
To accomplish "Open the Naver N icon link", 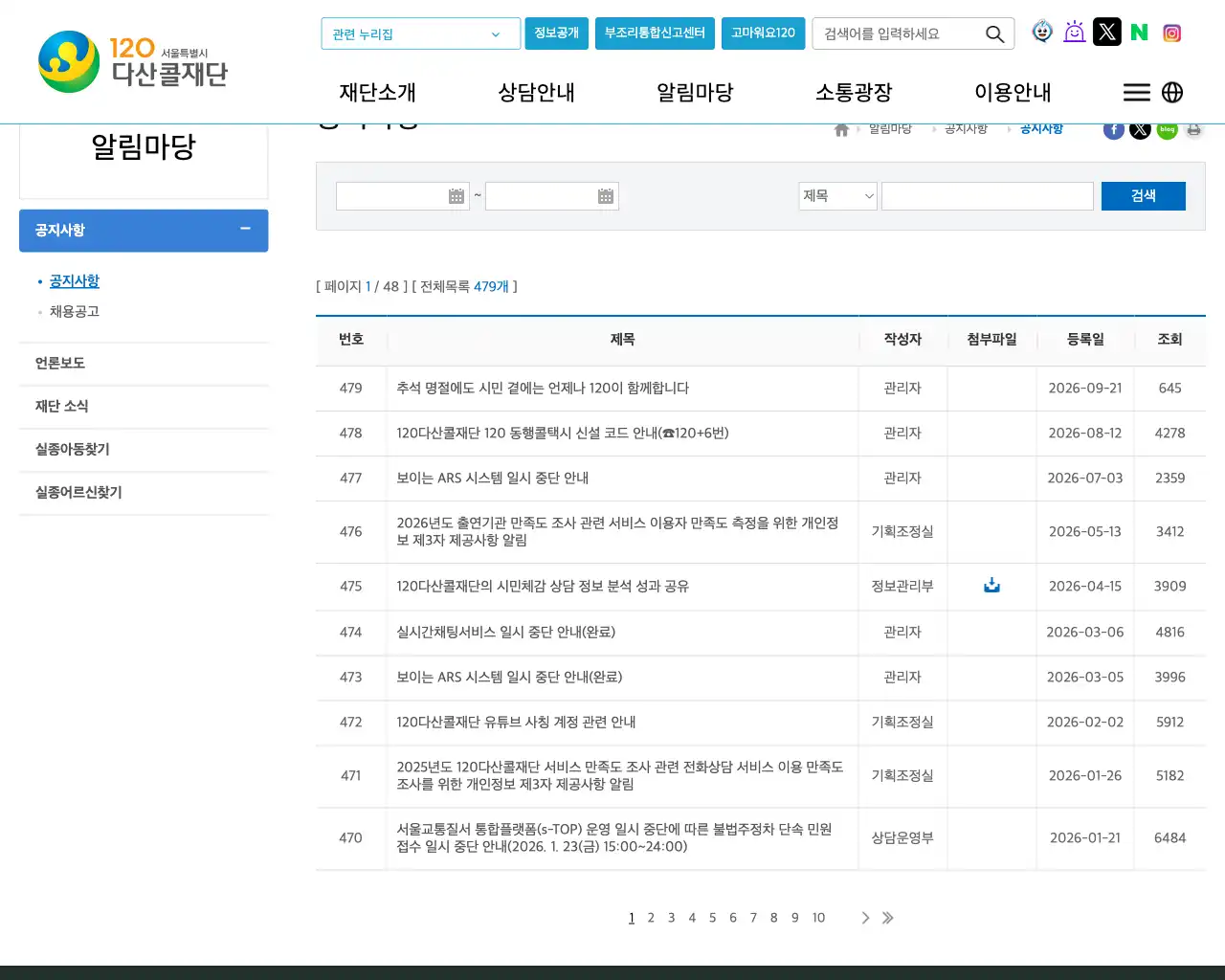I will pyautogui.click(x=1139, y=33).
